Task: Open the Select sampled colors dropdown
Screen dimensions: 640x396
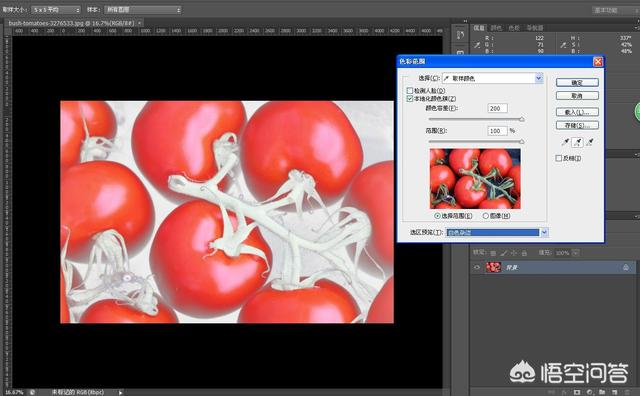Action: pos(493,78)
